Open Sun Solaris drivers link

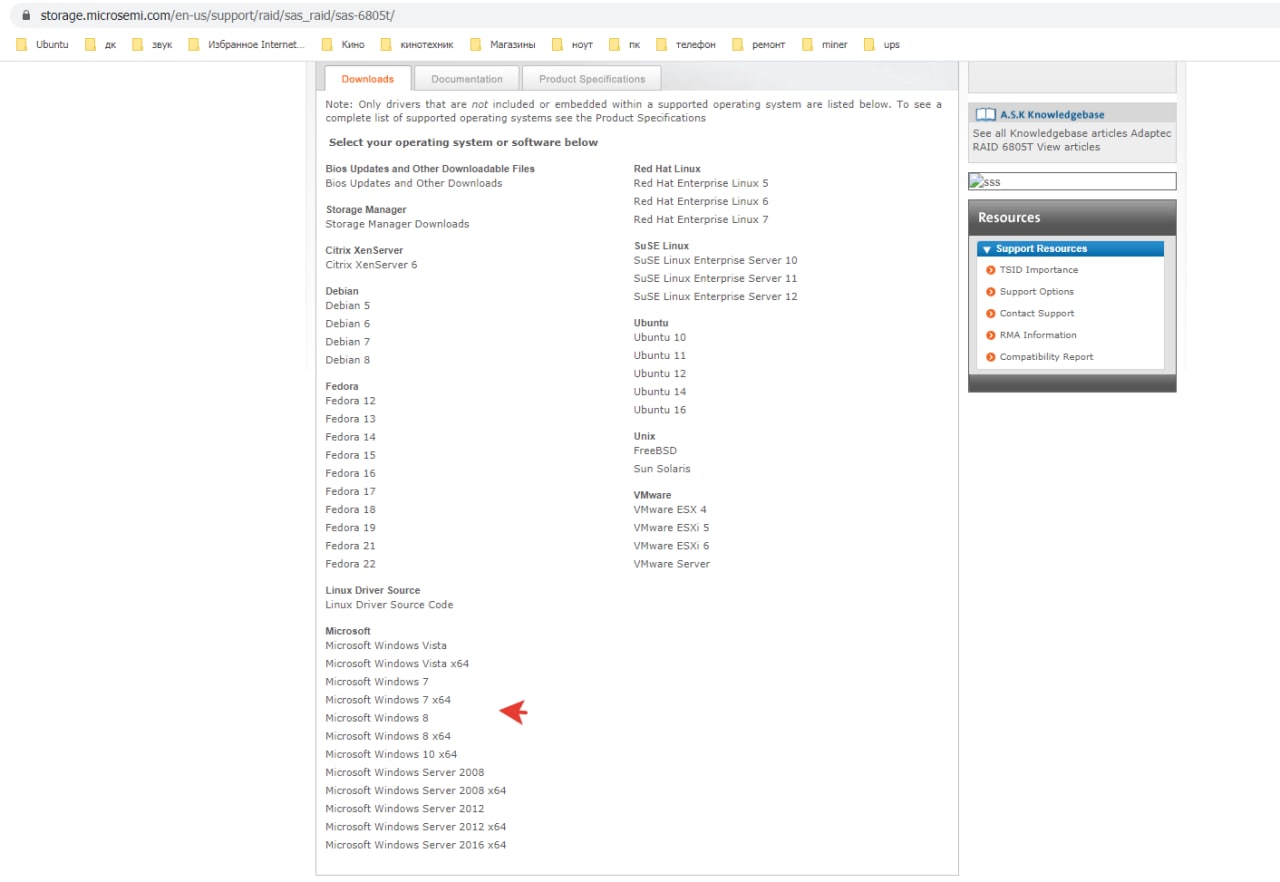pyautogui.click(x=662, y=469)
